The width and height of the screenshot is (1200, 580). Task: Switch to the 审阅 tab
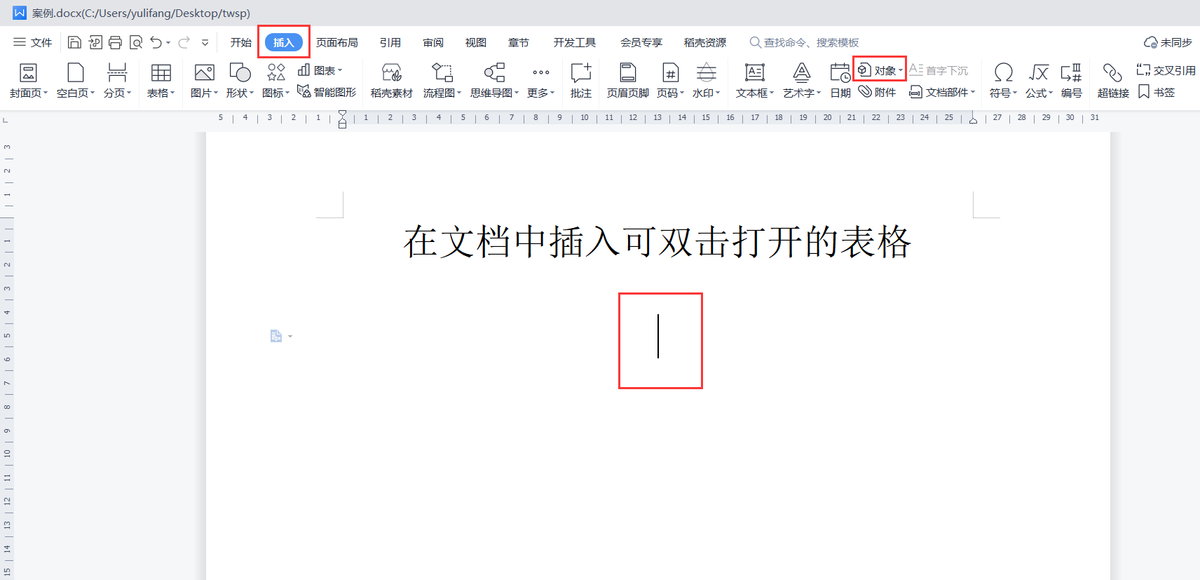(433, 42)
